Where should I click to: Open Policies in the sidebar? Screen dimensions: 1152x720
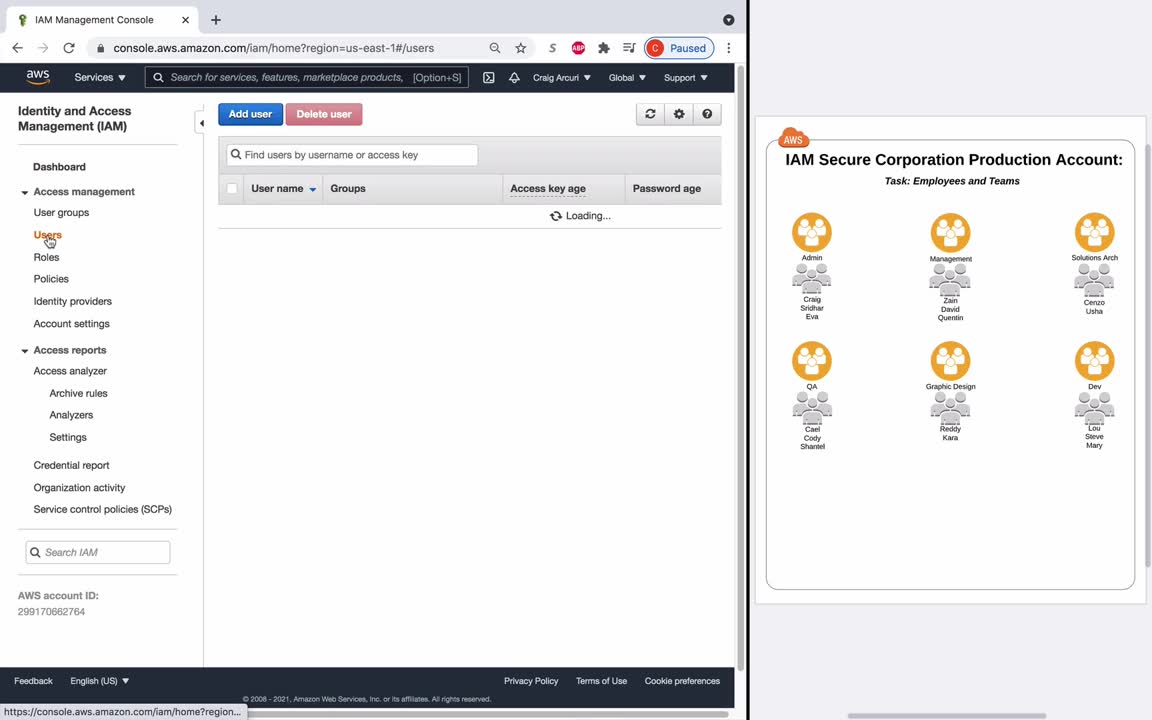tap(51, 279)
